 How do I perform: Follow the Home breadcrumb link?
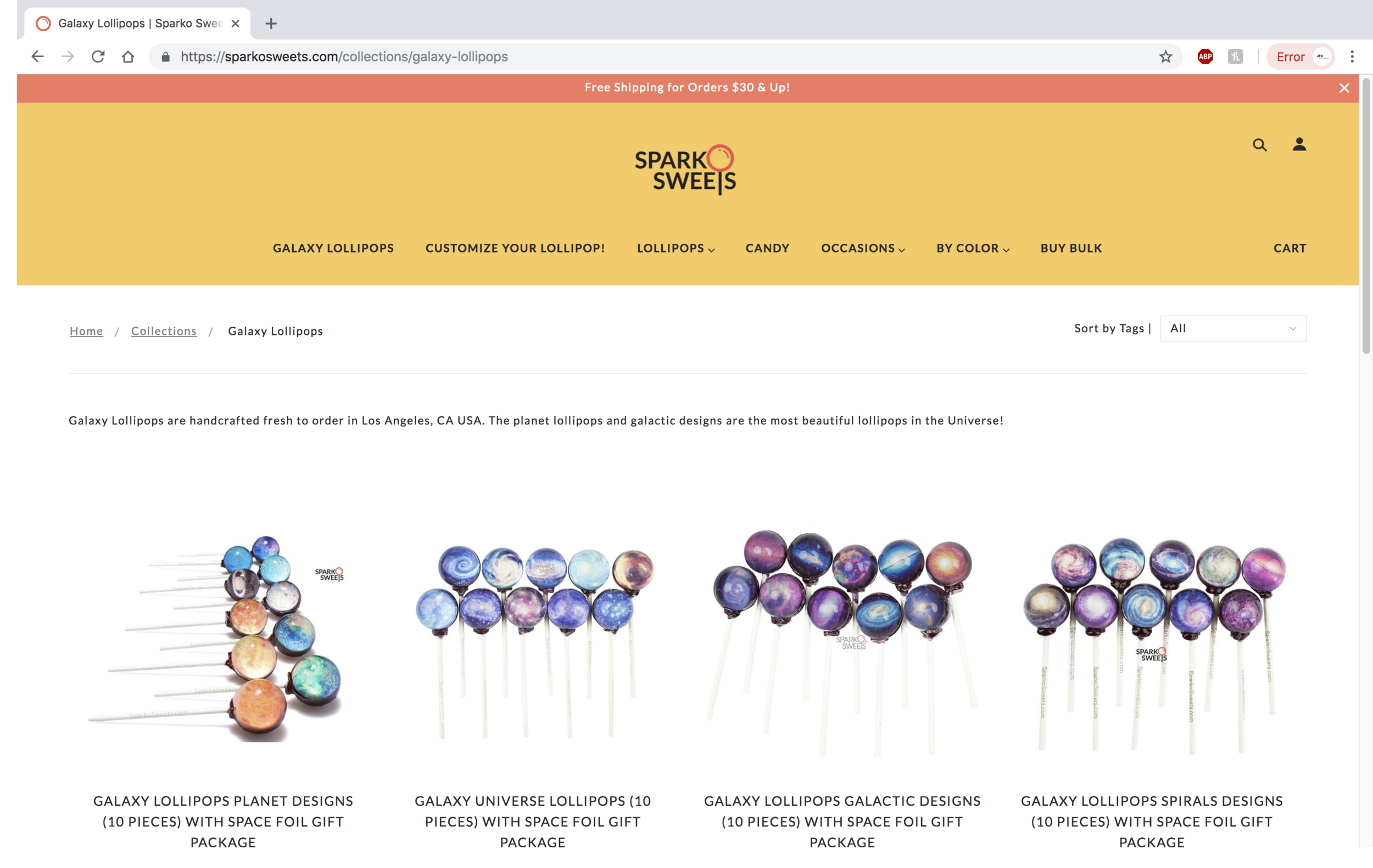pyautogui.click(x=86, y=331)
